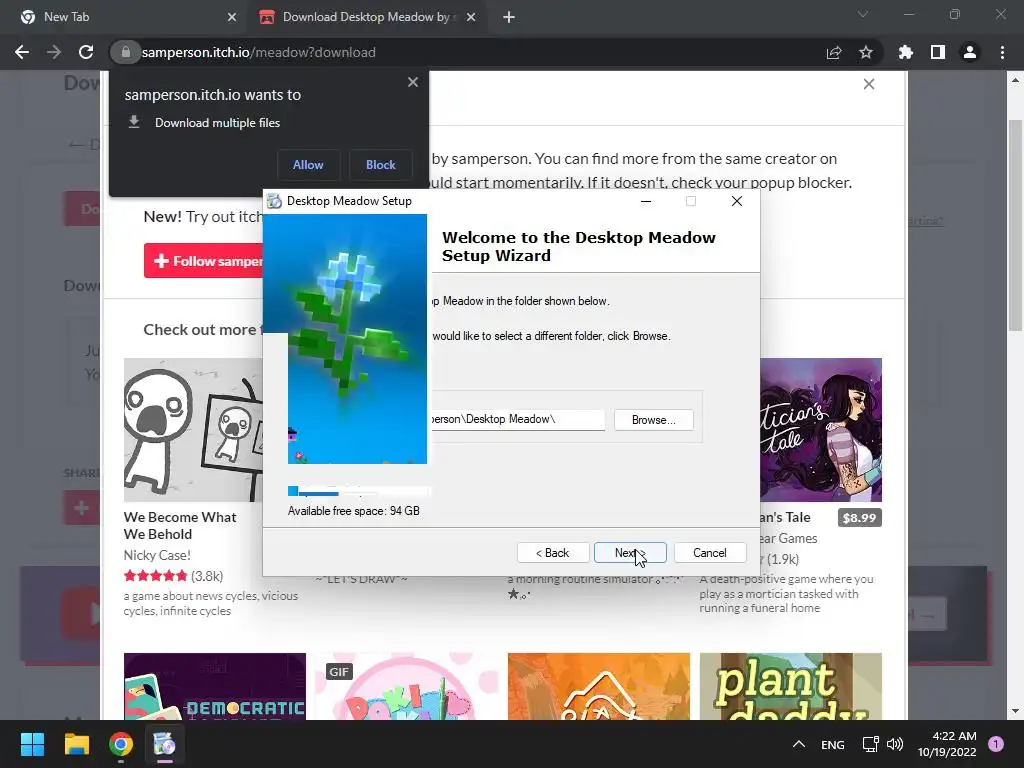Open a new tab with plus icon
Viewport: 1024px width, 768px height.
coord(509,17)
